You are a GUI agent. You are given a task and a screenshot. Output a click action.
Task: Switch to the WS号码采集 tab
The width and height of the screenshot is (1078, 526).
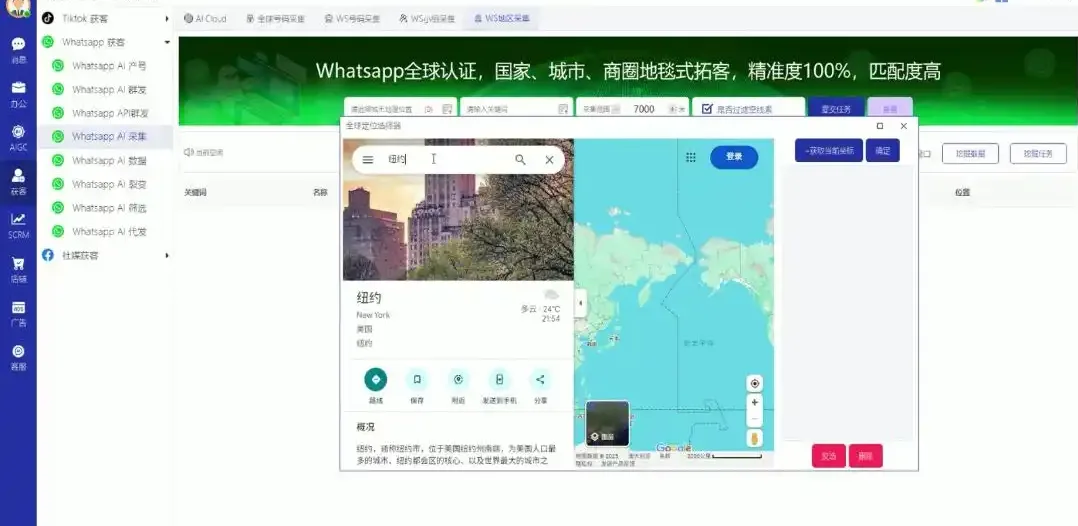[x=352, y=19]
